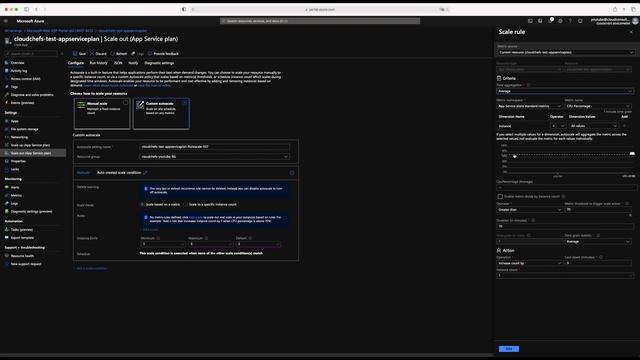This screenshot has height=360, width=640.
Task: Open the notifications bell icon
Action: tap(550, 21)
